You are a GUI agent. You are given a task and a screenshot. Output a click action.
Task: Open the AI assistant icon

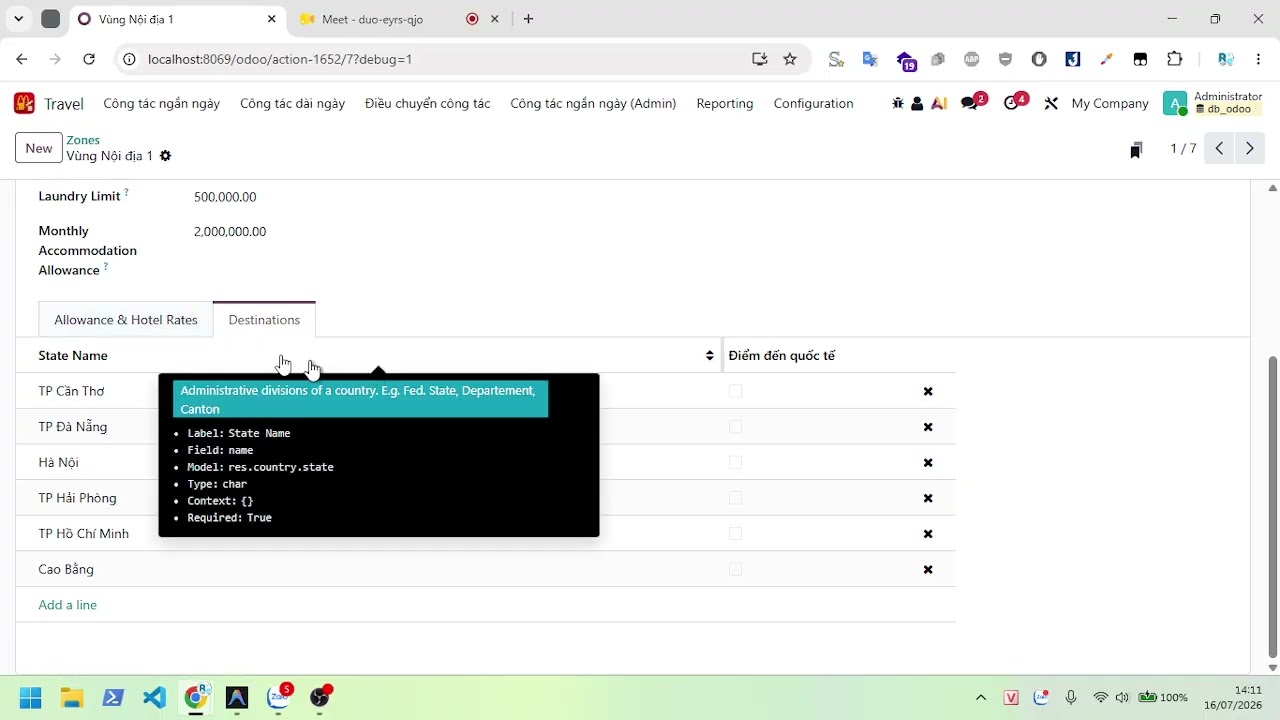[x=939, y=103]
